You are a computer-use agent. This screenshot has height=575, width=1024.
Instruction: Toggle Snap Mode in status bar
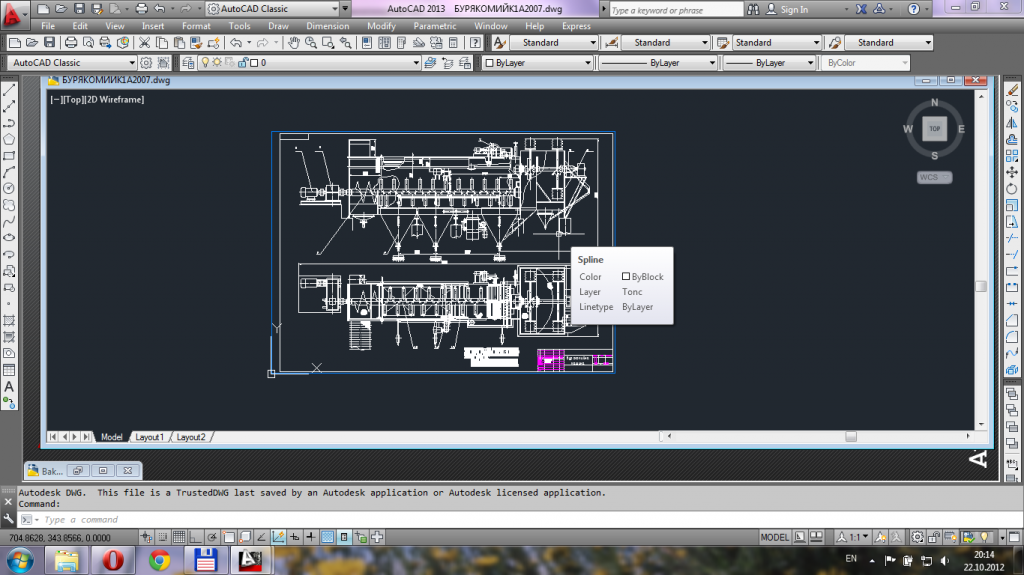coord(163,537)
